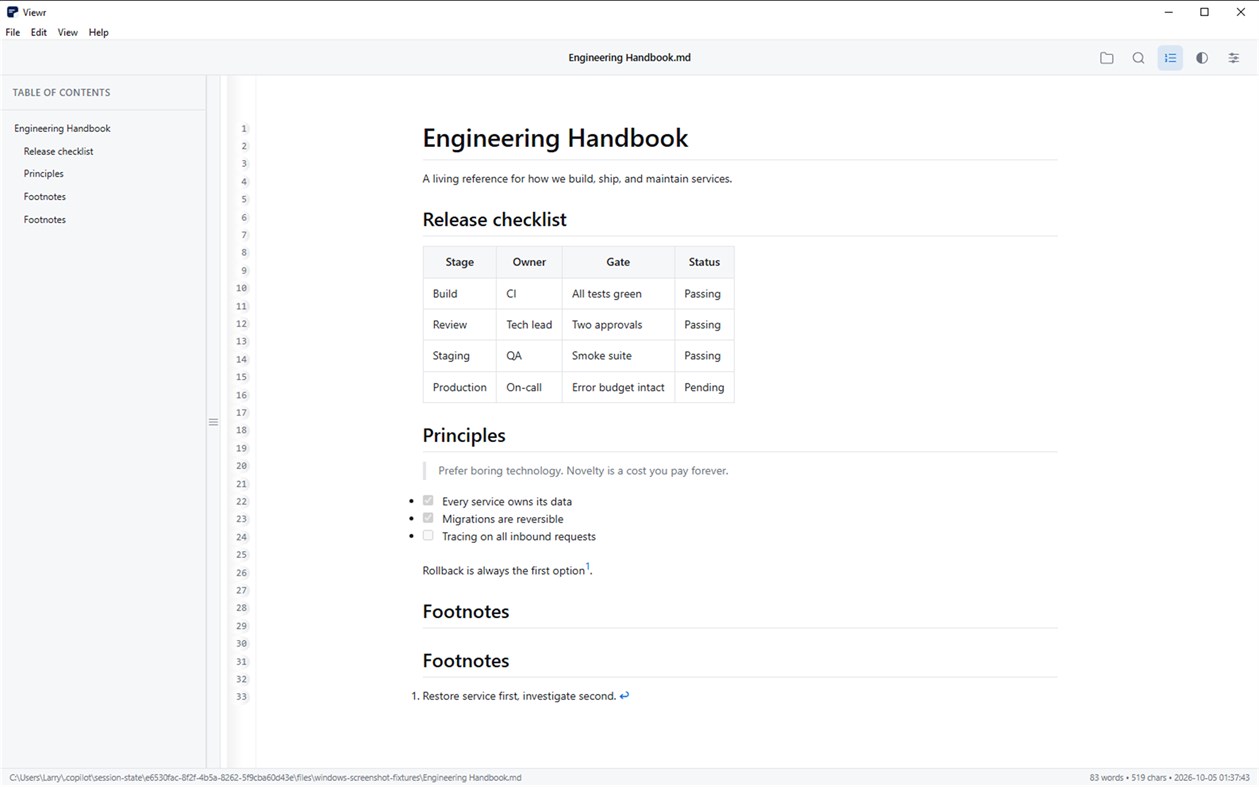
Task: Click the 'Prefer boring technology' blockquote
Action: (x=583, y=470)
